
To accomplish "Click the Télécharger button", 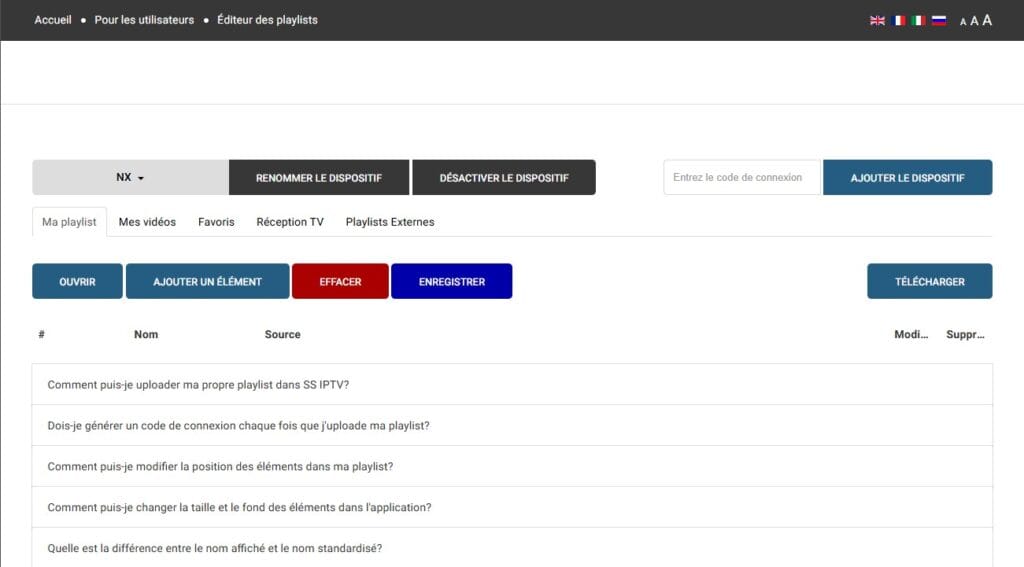I will pyautogui.click(x=929, y=282).
